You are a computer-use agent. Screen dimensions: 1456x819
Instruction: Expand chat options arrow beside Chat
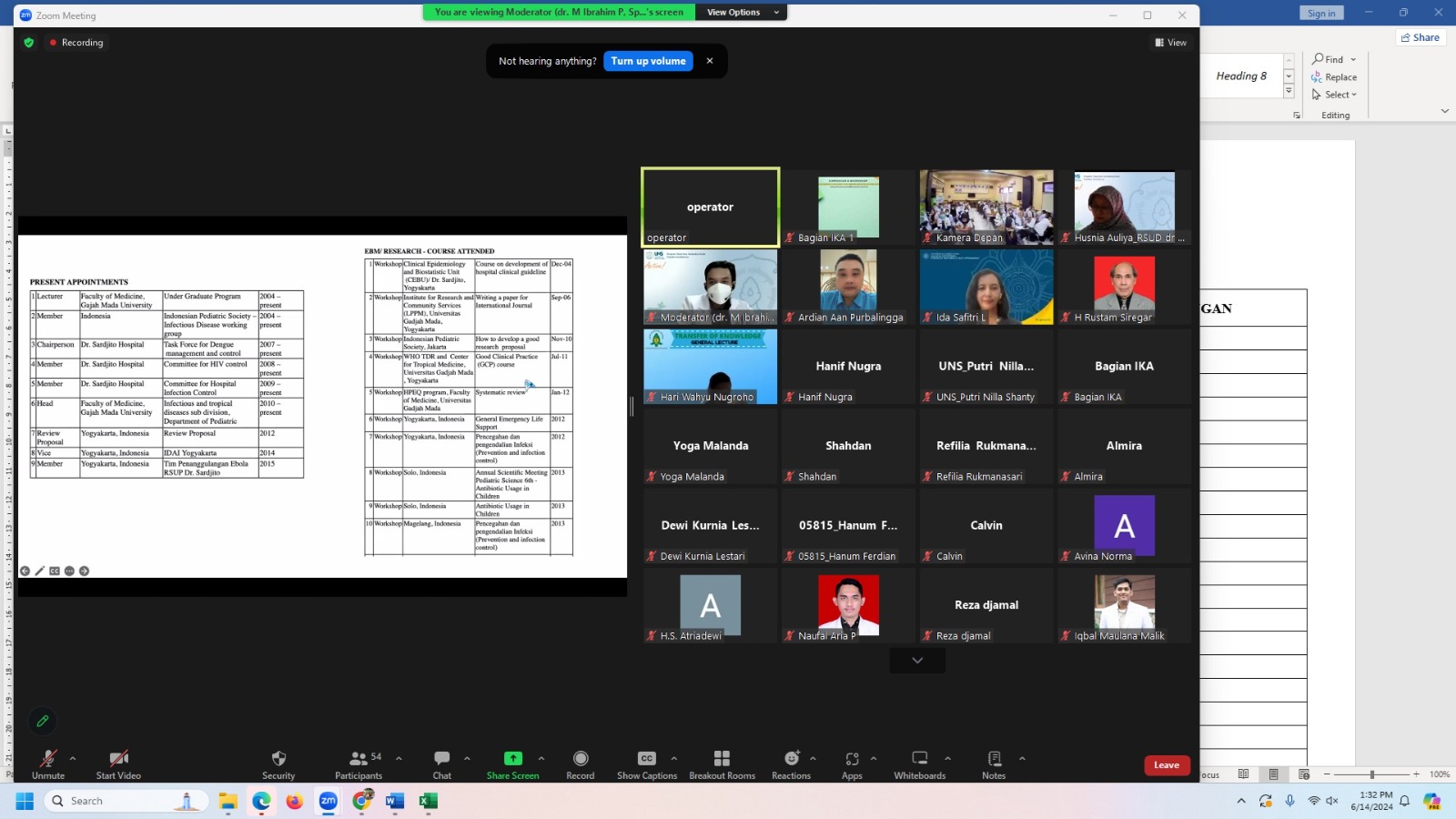467,758
